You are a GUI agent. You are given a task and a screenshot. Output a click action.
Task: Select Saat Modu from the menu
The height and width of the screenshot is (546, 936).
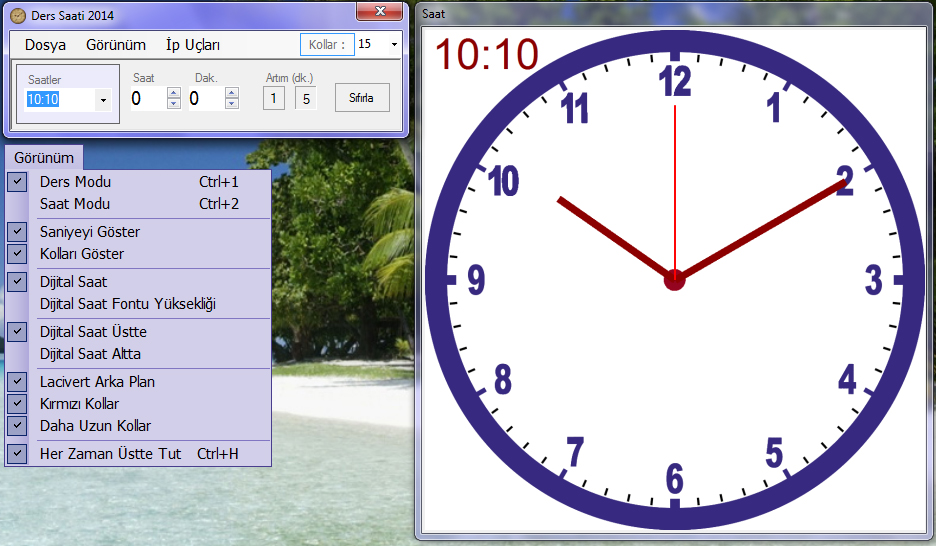tap(75, 204)
